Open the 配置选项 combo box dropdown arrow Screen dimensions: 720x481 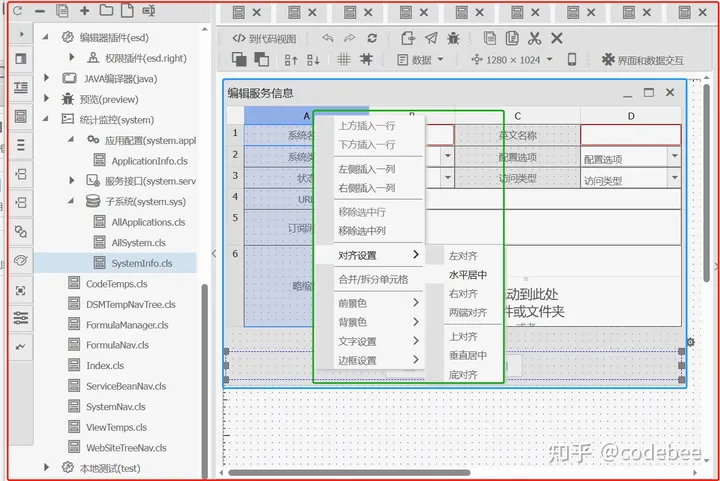tap(674, 157)
